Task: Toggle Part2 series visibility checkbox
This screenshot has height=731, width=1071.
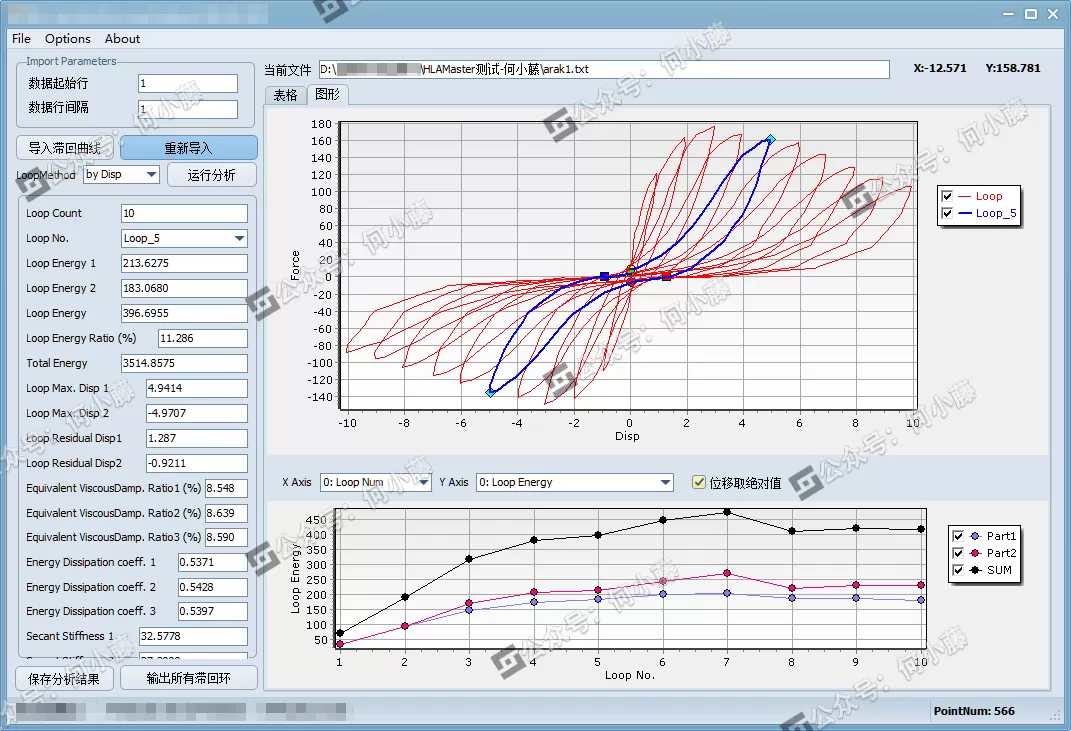Action: coord(959,554)
